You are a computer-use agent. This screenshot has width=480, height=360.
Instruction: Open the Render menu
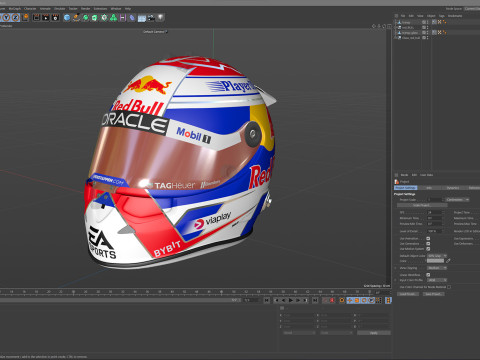click(x=86, y=8)
